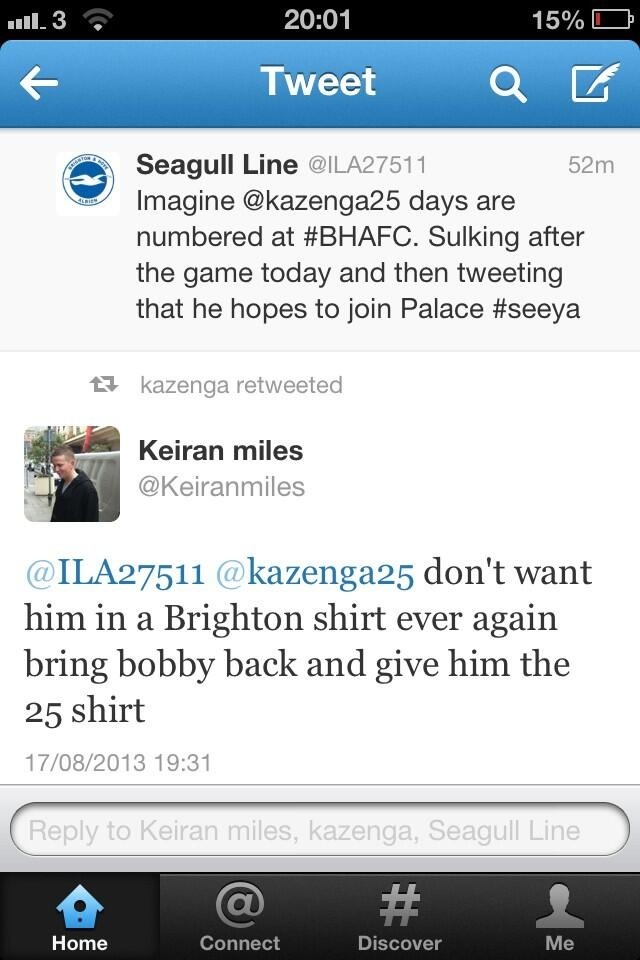Viewport: 640px width, 960px height.
Task: Tap the reply input field
Action: click(x=320, y=830)
